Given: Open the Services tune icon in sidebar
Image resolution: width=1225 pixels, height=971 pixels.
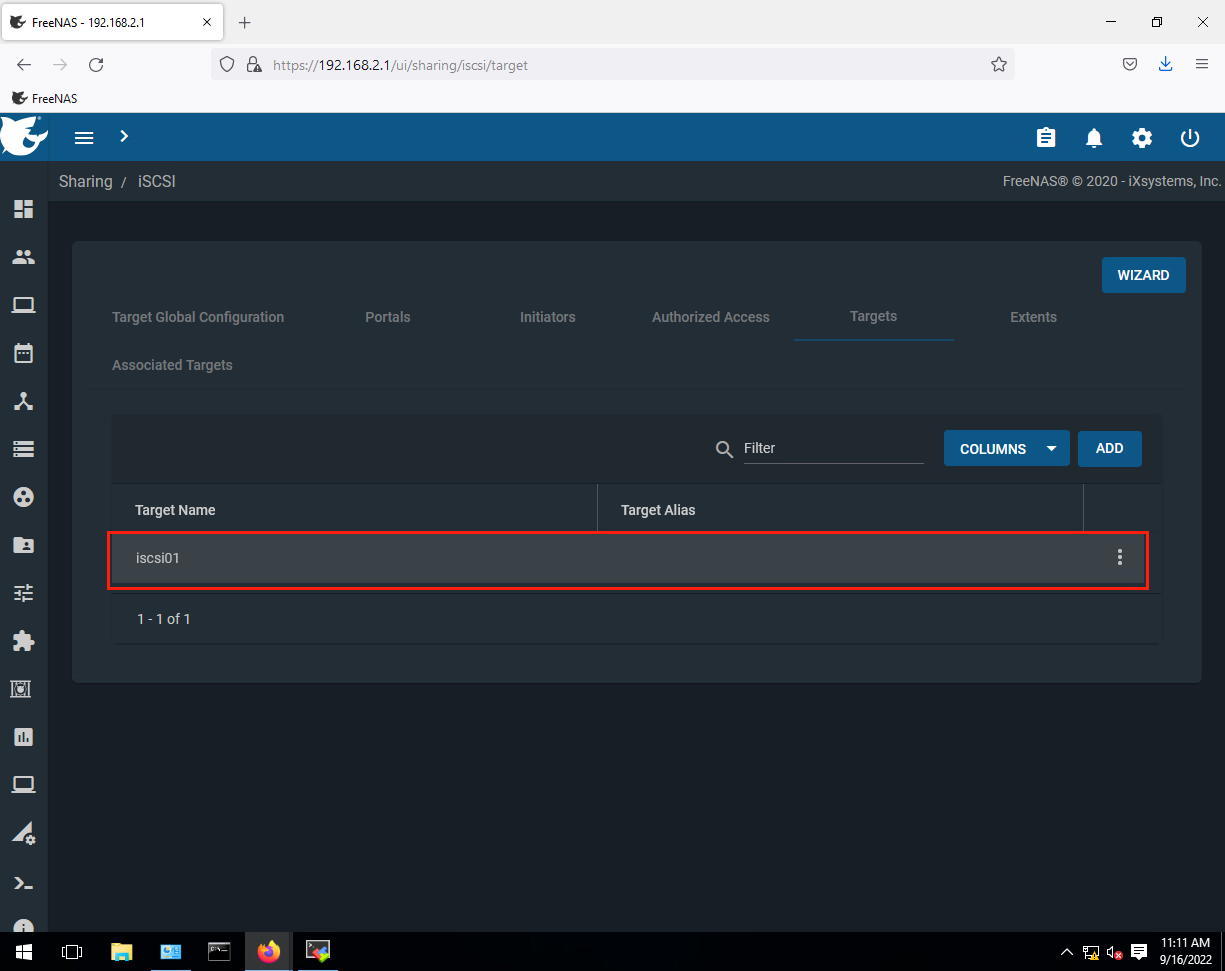Looking at the screenshot, I should pyautogui.click(x=23, y=593).
